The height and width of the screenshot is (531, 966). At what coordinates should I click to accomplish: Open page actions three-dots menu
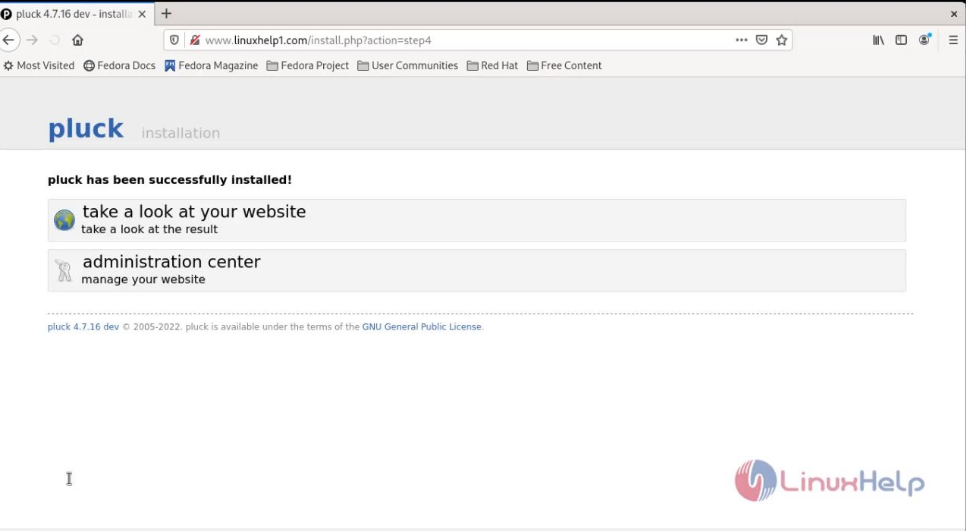tap(741, 40)
